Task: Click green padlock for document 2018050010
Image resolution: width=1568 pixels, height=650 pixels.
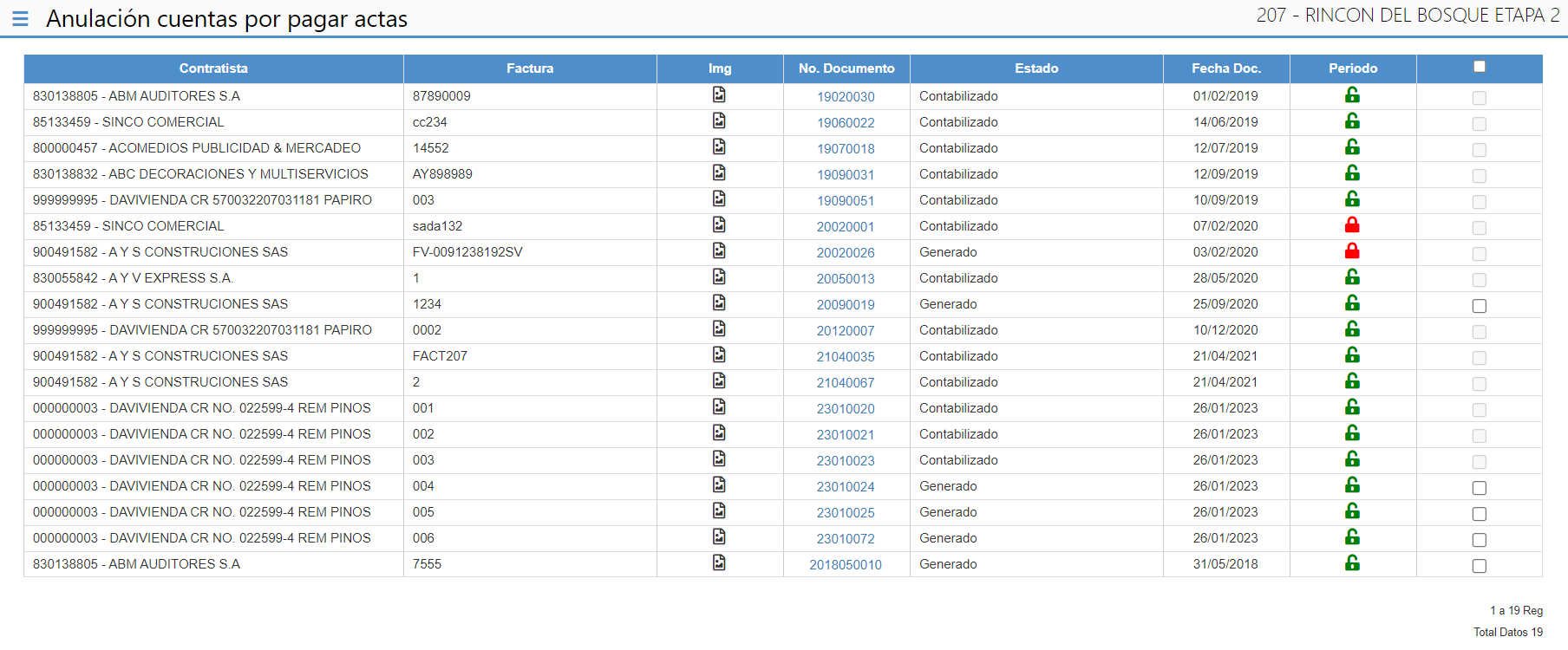Action: [1352, 562]
